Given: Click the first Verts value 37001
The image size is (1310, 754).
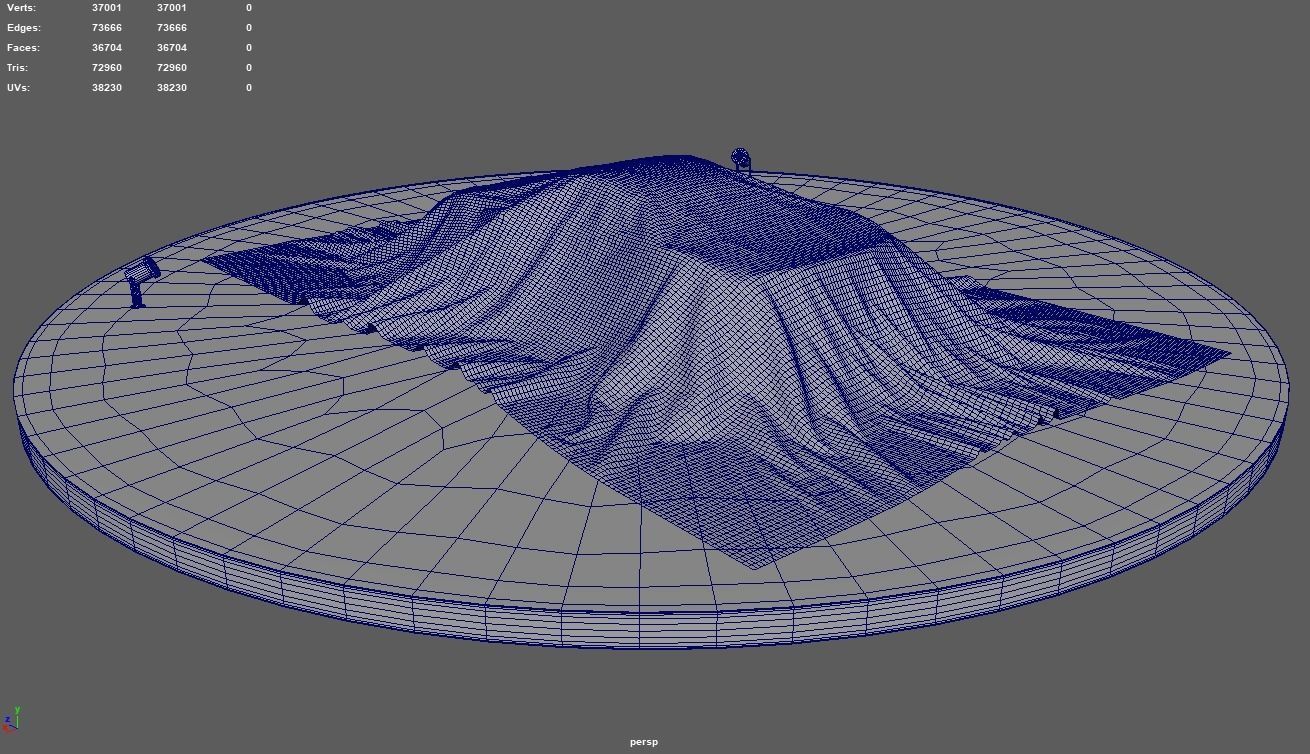Looking at the screenshot, I should (107, 8).
